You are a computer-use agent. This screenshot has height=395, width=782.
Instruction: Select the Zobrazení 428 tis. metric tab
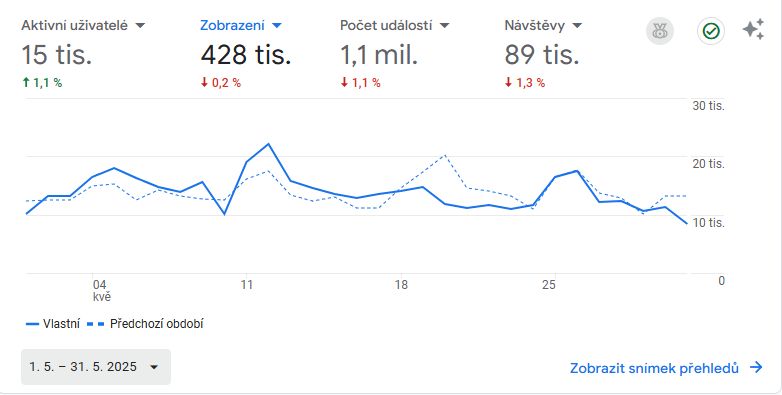245,53
